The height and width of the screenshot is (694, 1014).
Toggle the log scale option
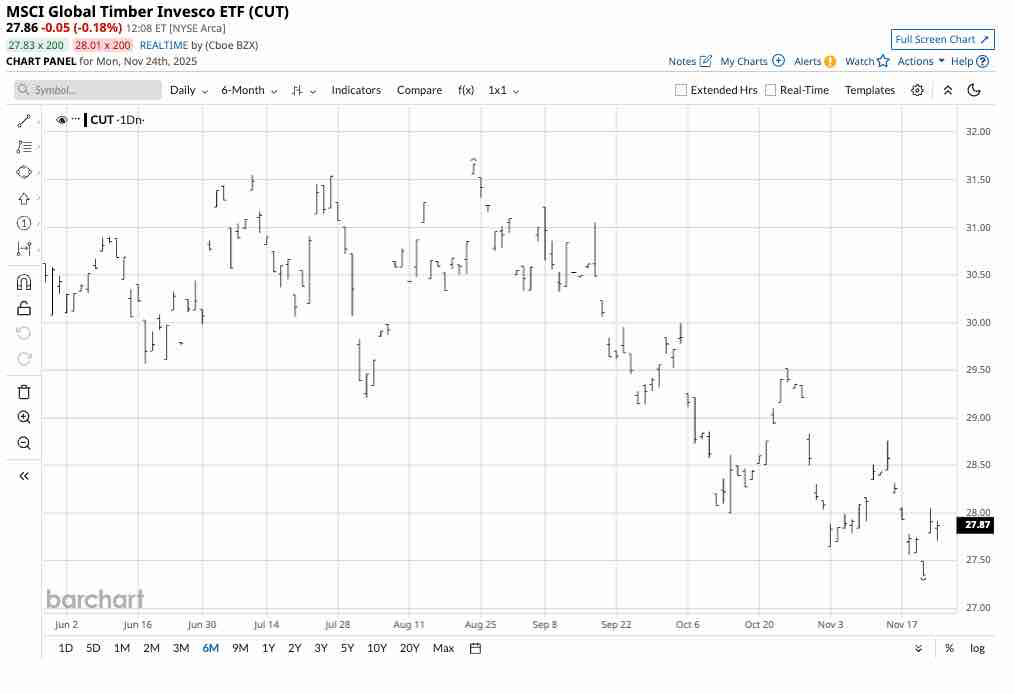coord(977,648)
